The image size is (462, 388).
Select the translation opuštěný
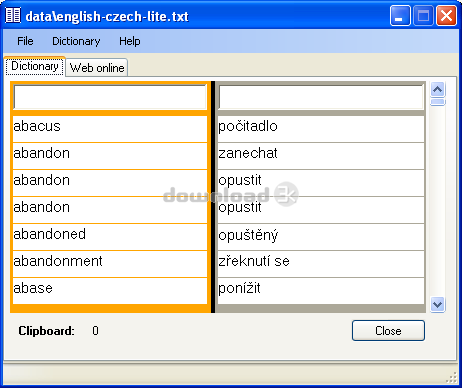(321, 237)
